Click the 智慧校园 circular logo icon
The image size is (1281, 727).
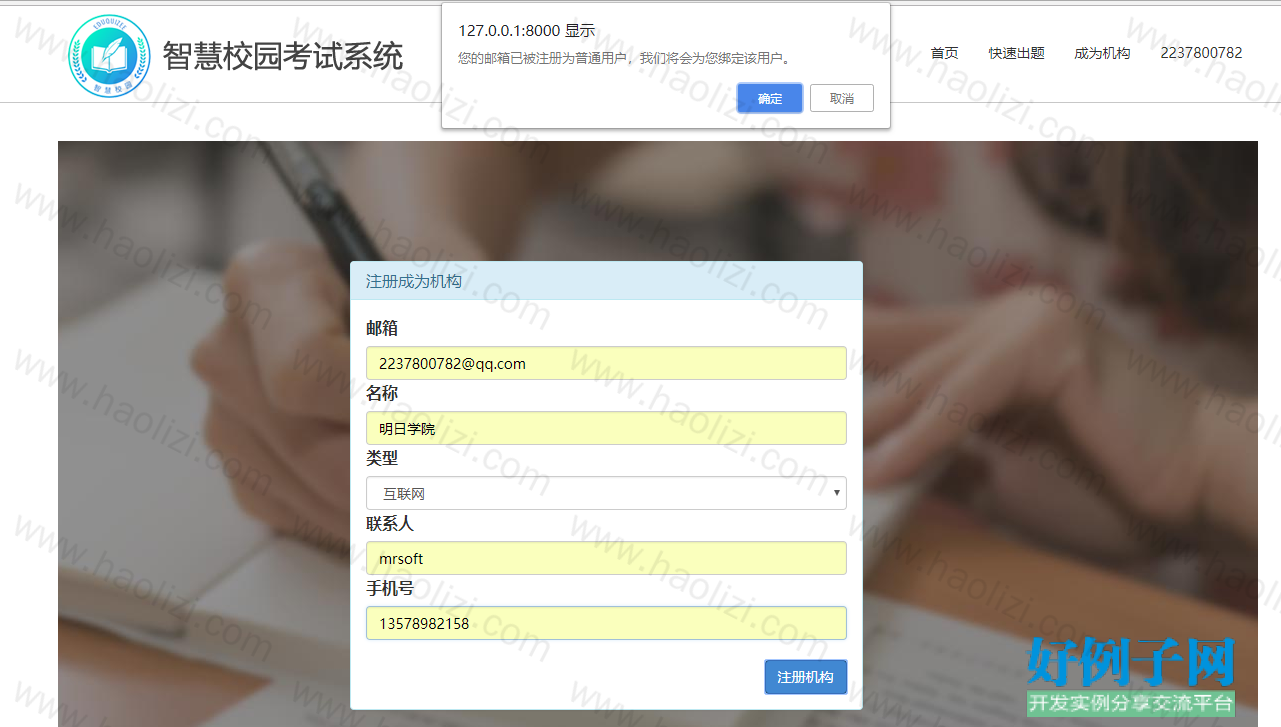(109, 56)
